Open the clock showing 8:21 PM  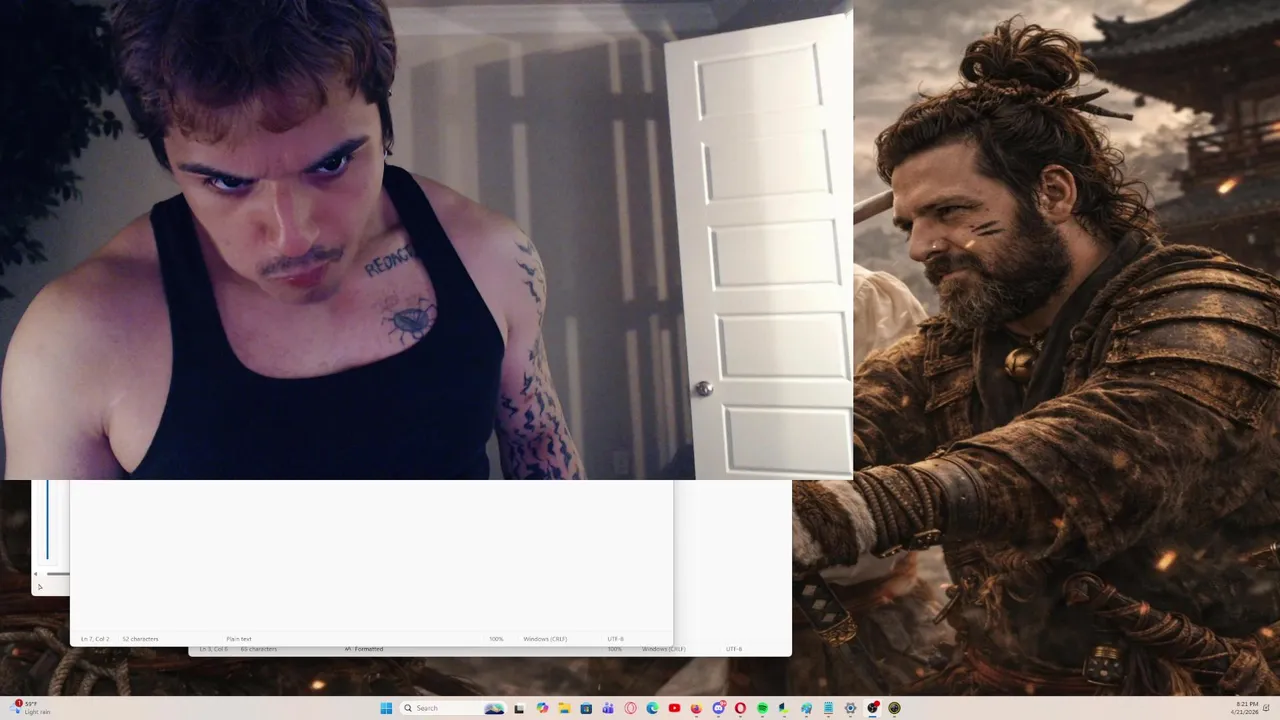(x=1246, y=708)
